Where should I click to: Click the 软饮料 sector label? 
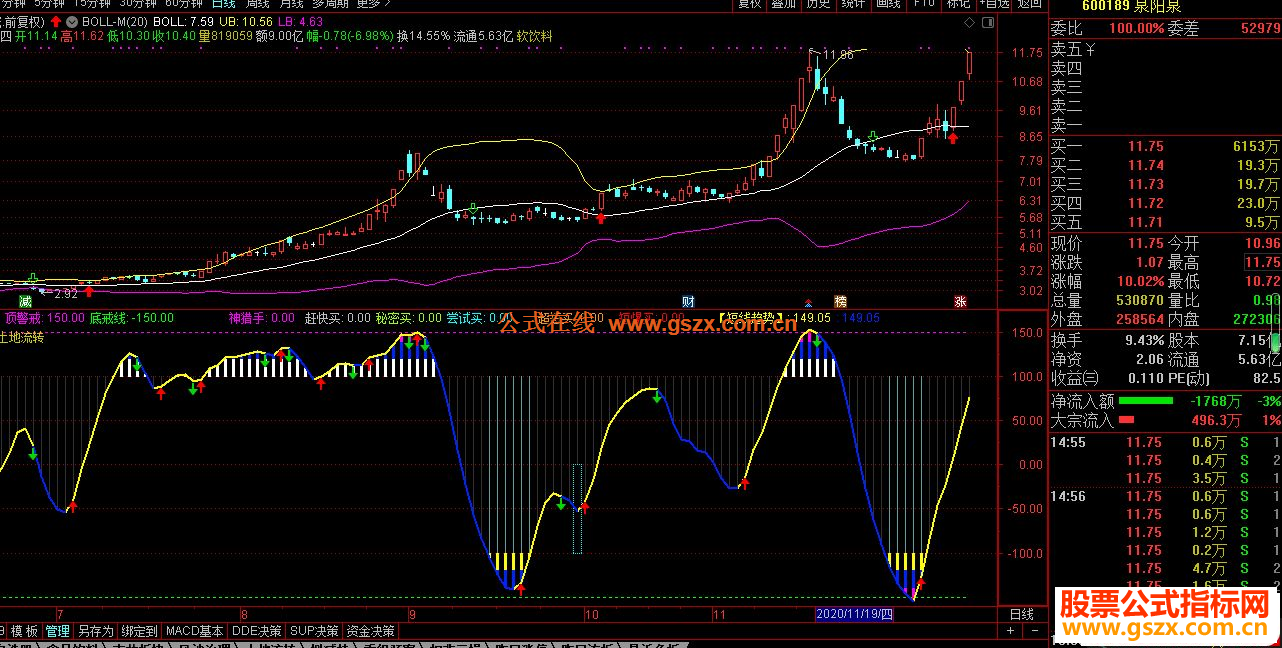click(535, 36)
